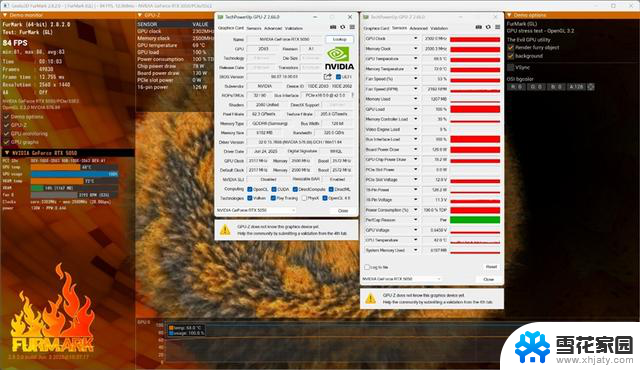Toggle background checkbox in Demo options

click(x=511, y=56)
